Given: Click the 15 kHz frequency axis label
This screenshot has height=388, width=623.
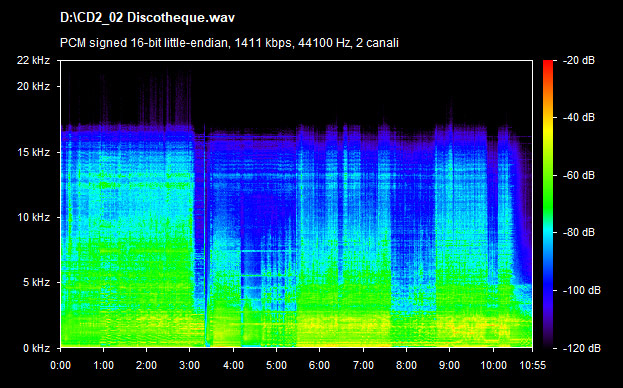Looking at the screenshot, I should tap(33, 152).
